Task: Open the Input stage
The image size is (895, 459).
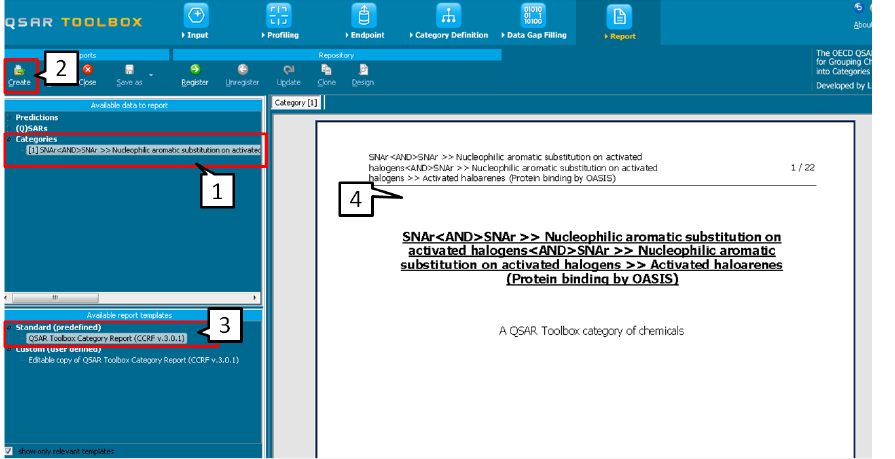Action: coord(196,21)
